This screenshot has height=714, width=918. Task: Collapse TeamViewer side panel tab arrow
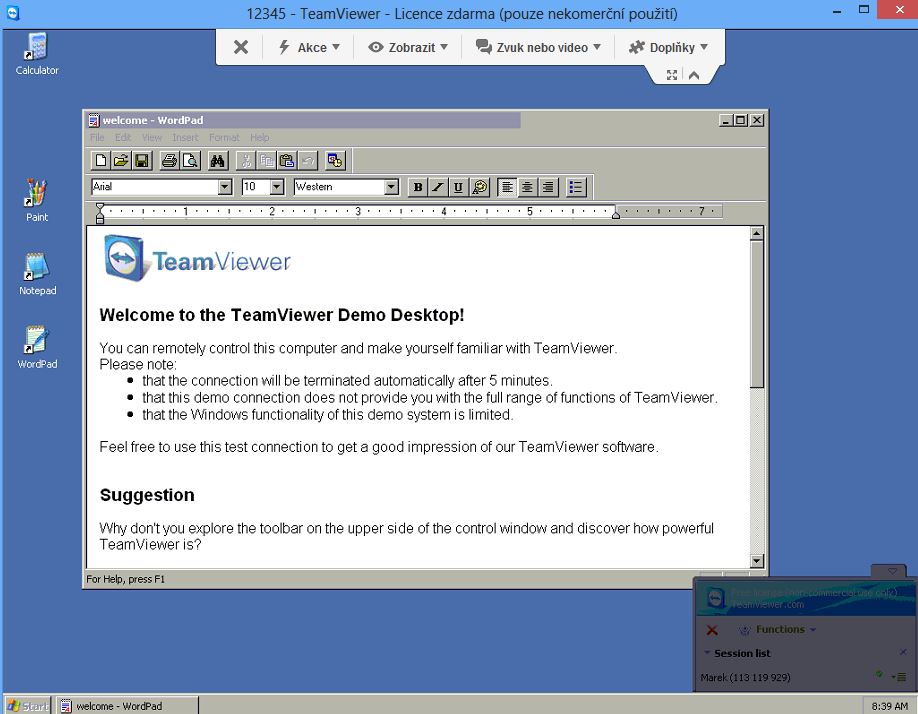(x=892, y=571)
